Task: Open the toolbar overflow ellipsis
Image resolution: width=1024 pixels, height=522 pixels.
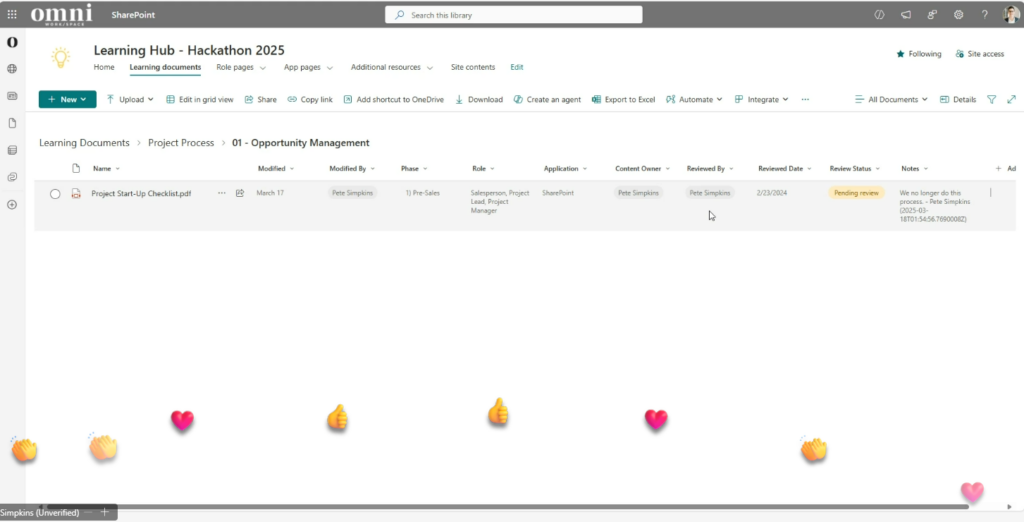Action: pos(805,99)
